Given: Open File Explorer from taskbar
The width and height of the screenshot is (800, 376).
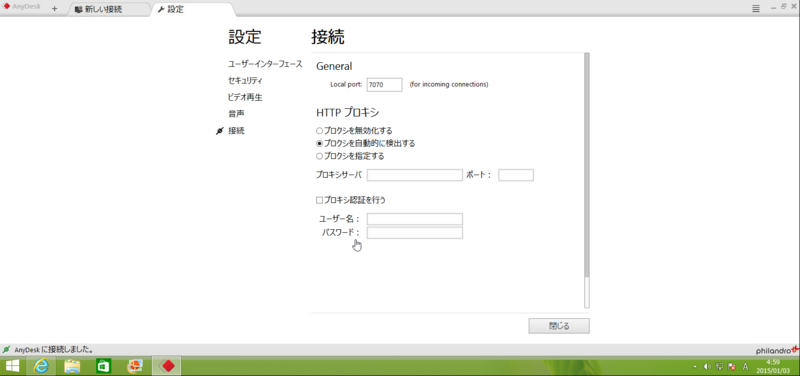Looking at the screenshot, I should click(x=72, y=366).
